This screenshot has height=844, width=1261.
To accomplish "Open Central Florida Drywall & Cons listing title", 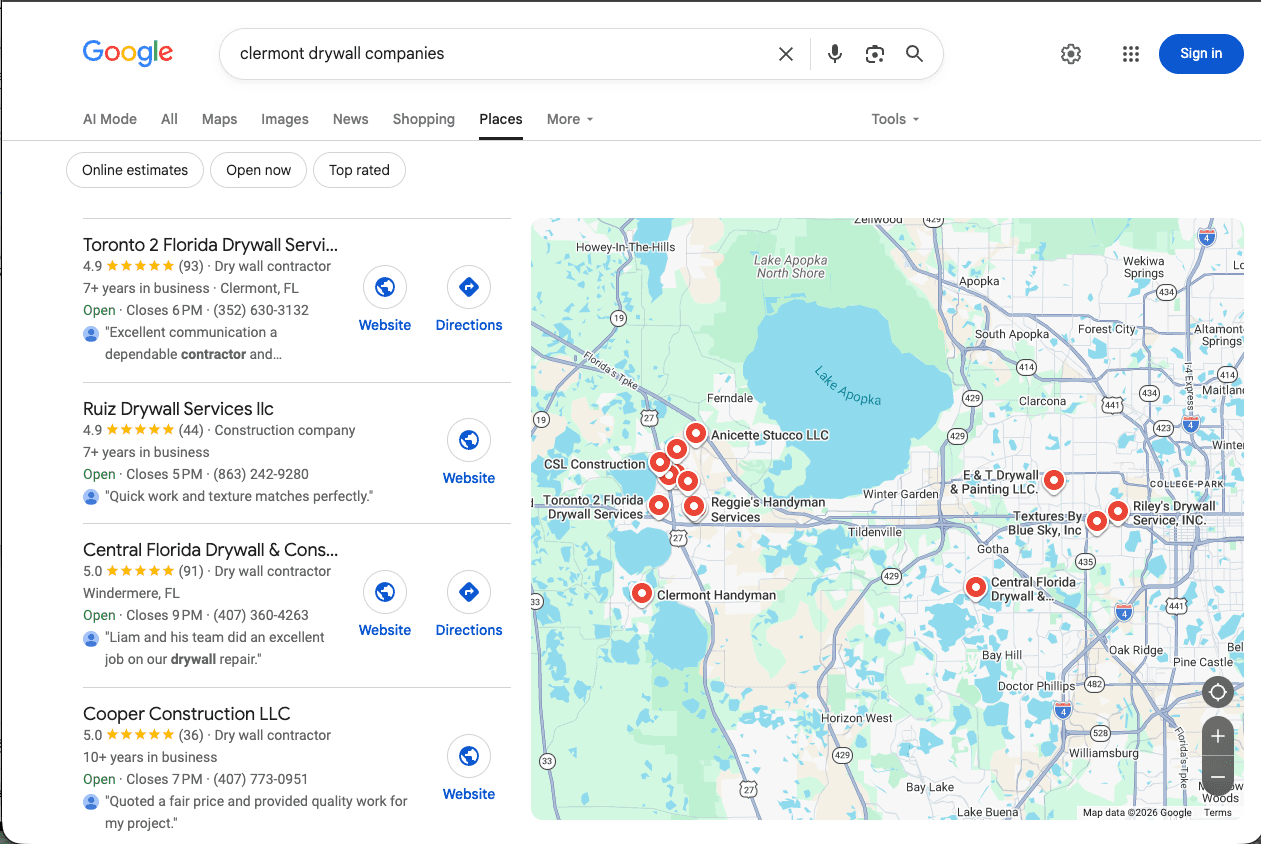I will pyautogui.click(x=211, y=549).
